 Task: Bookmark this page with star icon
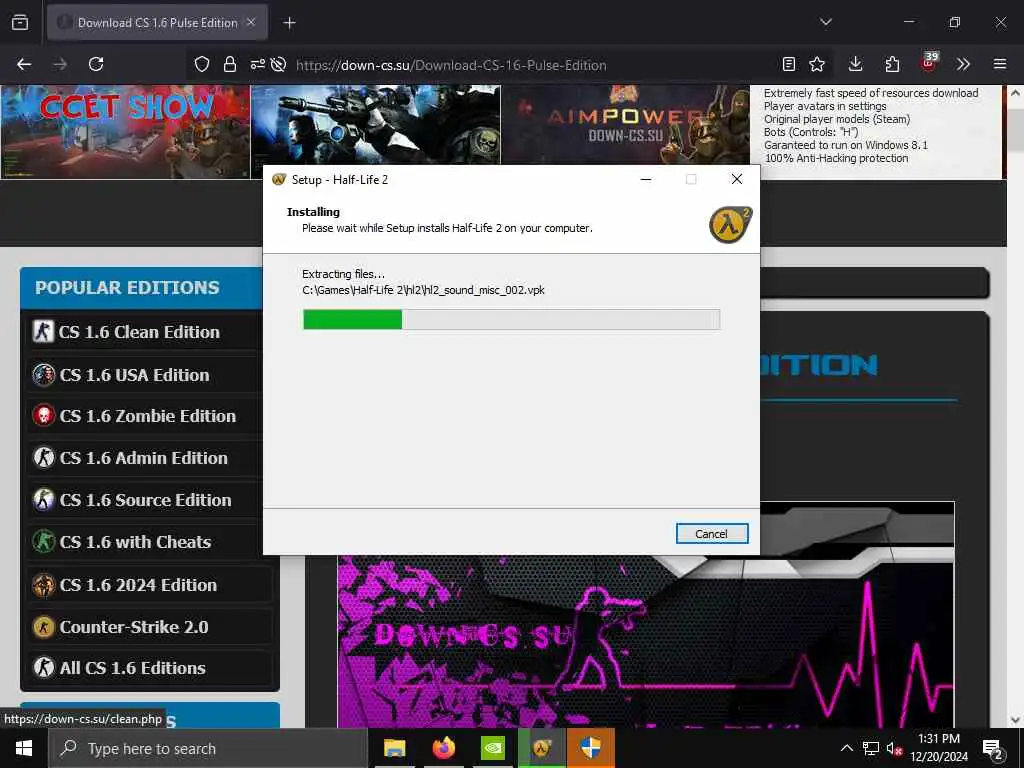click(x=817, y=64)
